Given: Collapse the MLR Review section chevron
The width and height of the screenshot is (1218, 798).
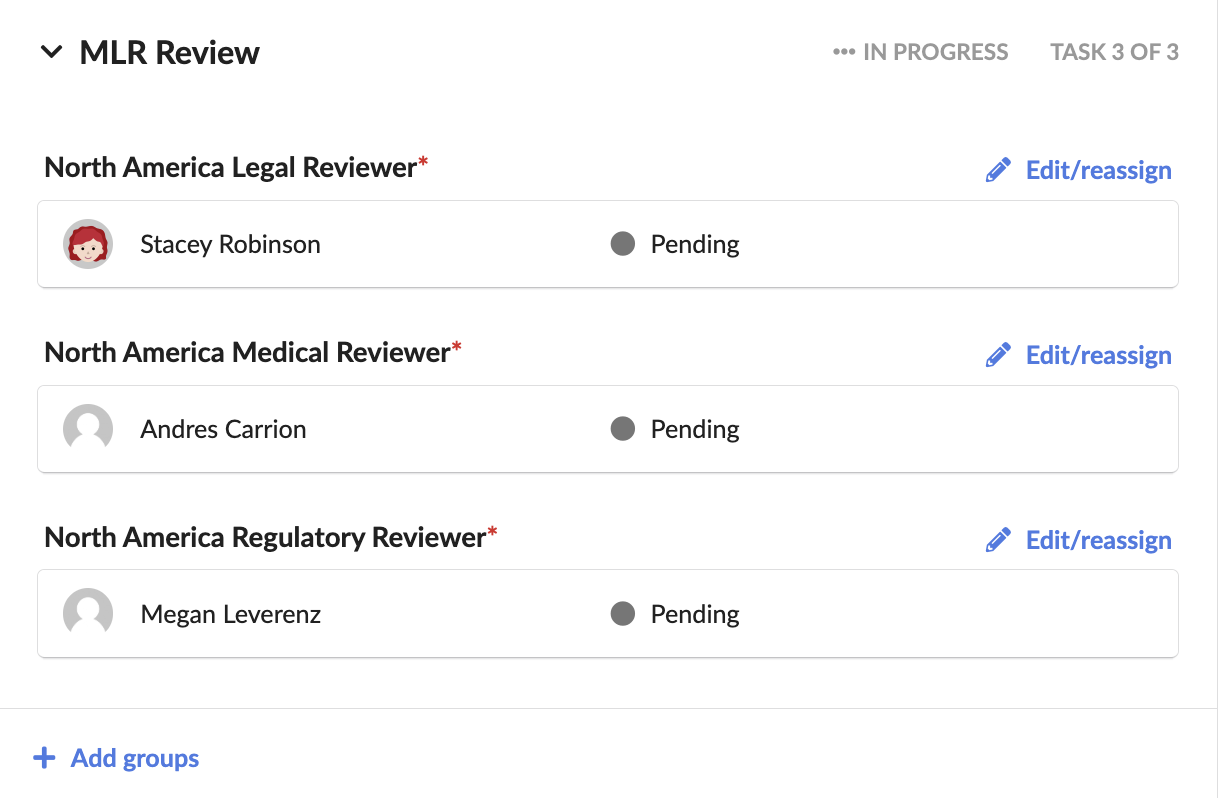Looking at the screenshot, I should click(51, 52).
